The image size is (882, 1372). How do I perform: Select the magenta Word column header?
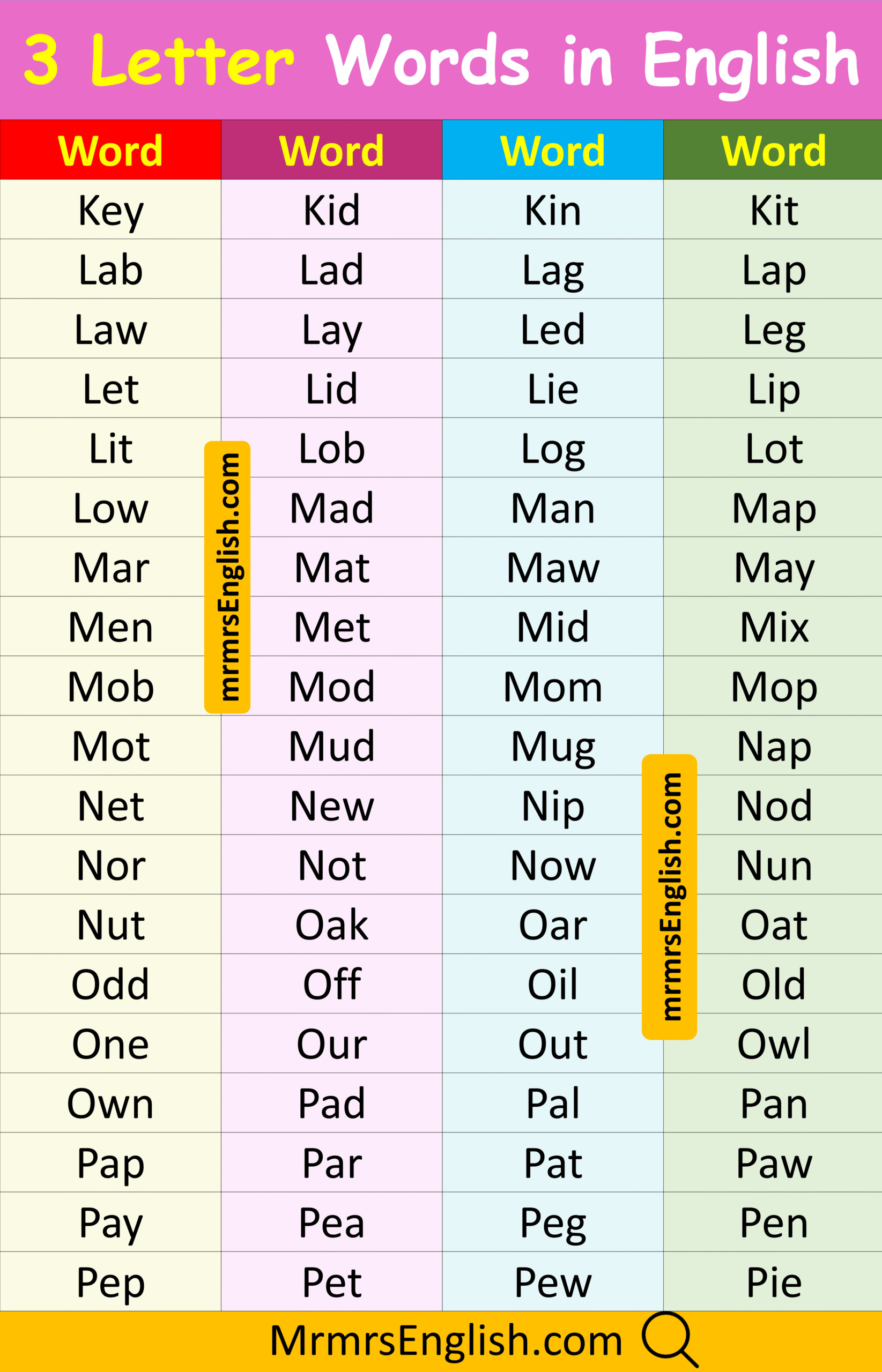pos(331,151)
